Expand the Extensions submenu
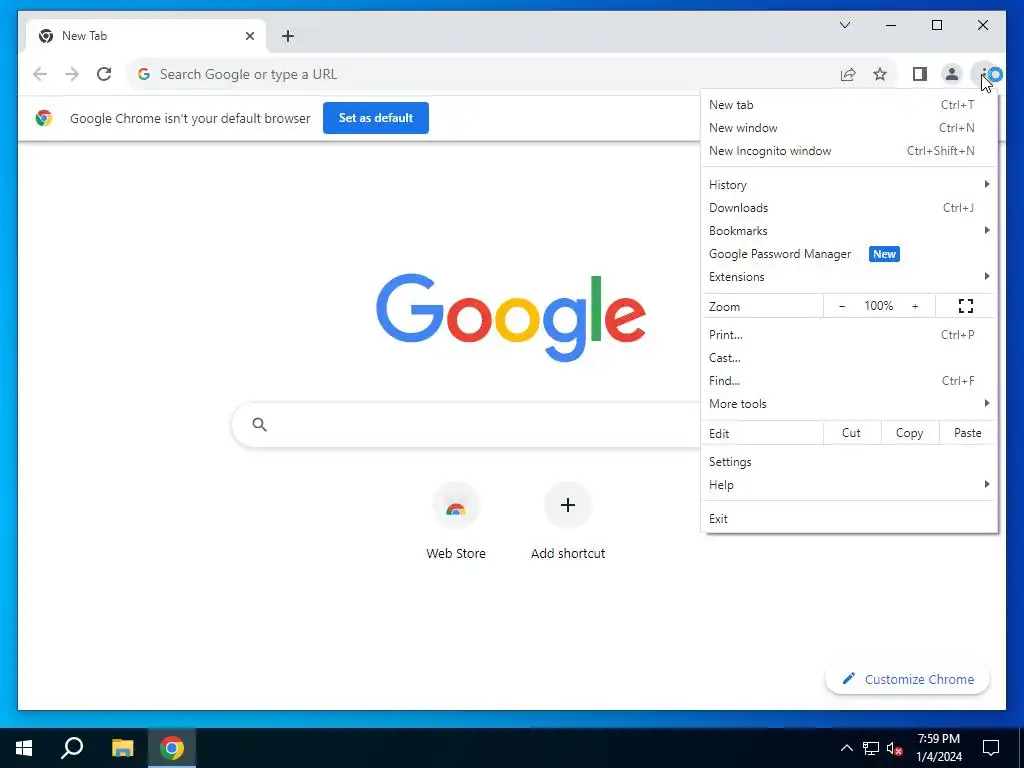Viewport: 1024px width, 768px height. 849,277
